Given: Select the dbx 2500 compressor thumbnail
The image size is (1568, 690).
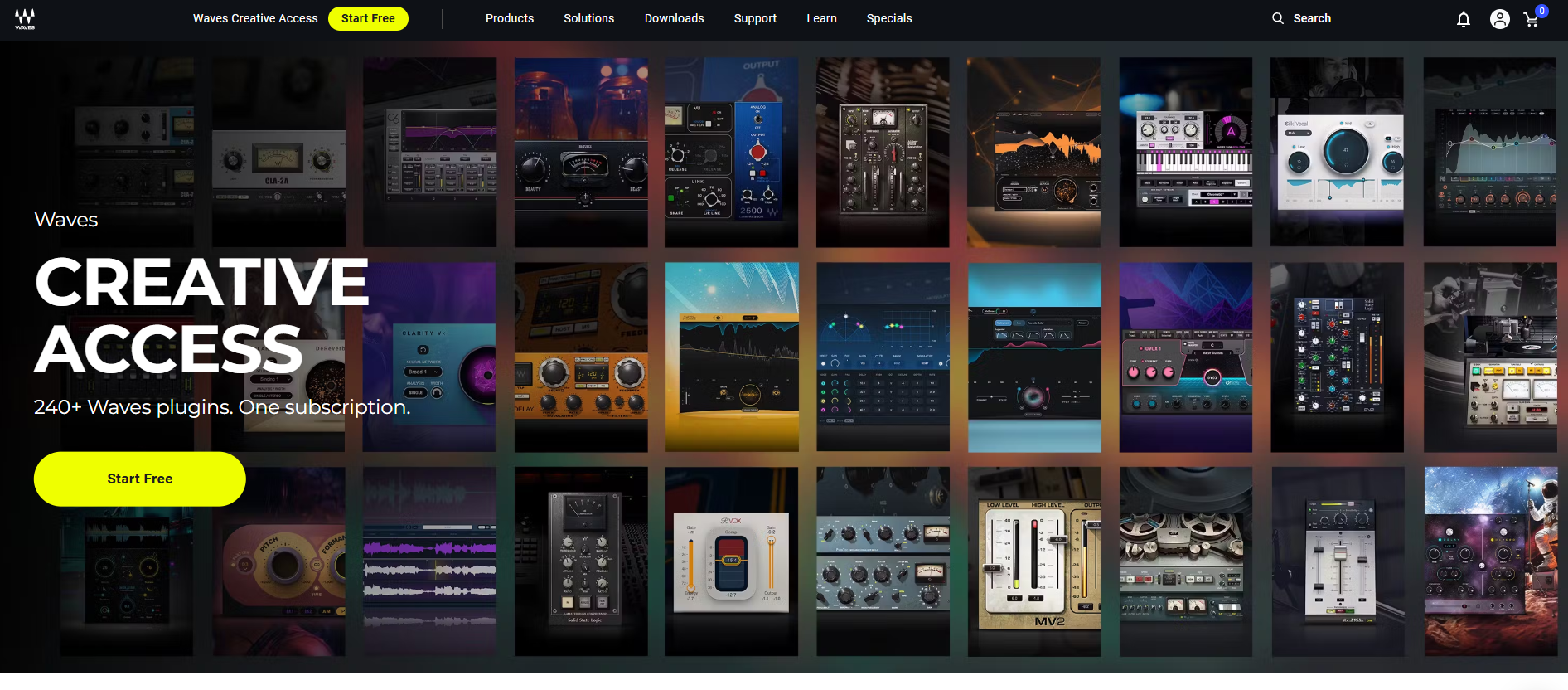Looking at the screenshot, I should pyautogui.click(x=732, y=153).
